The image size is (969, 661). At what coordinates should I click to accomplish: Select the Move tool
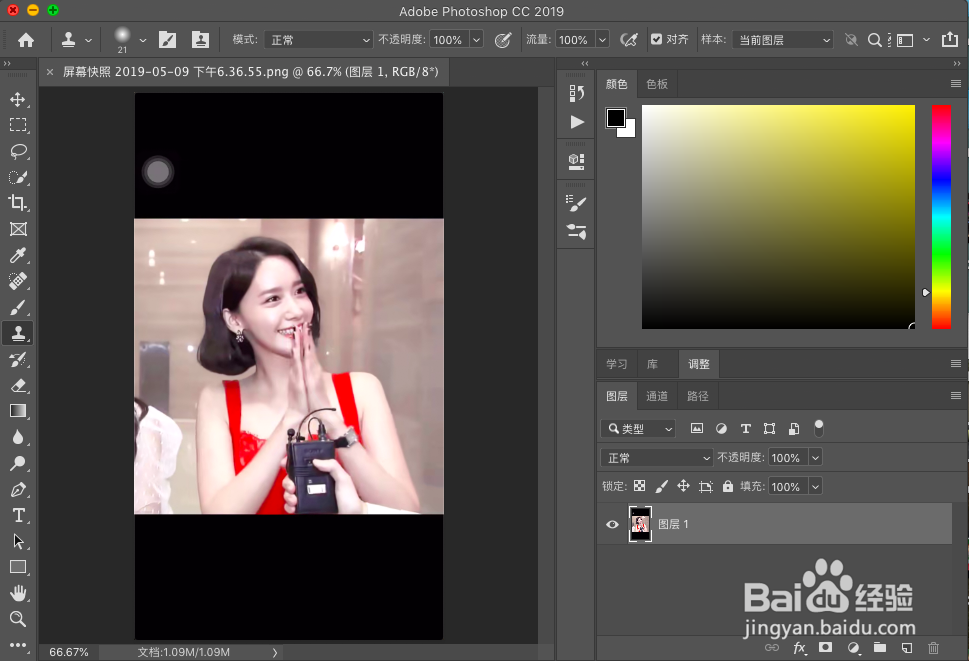pos(18,99)
